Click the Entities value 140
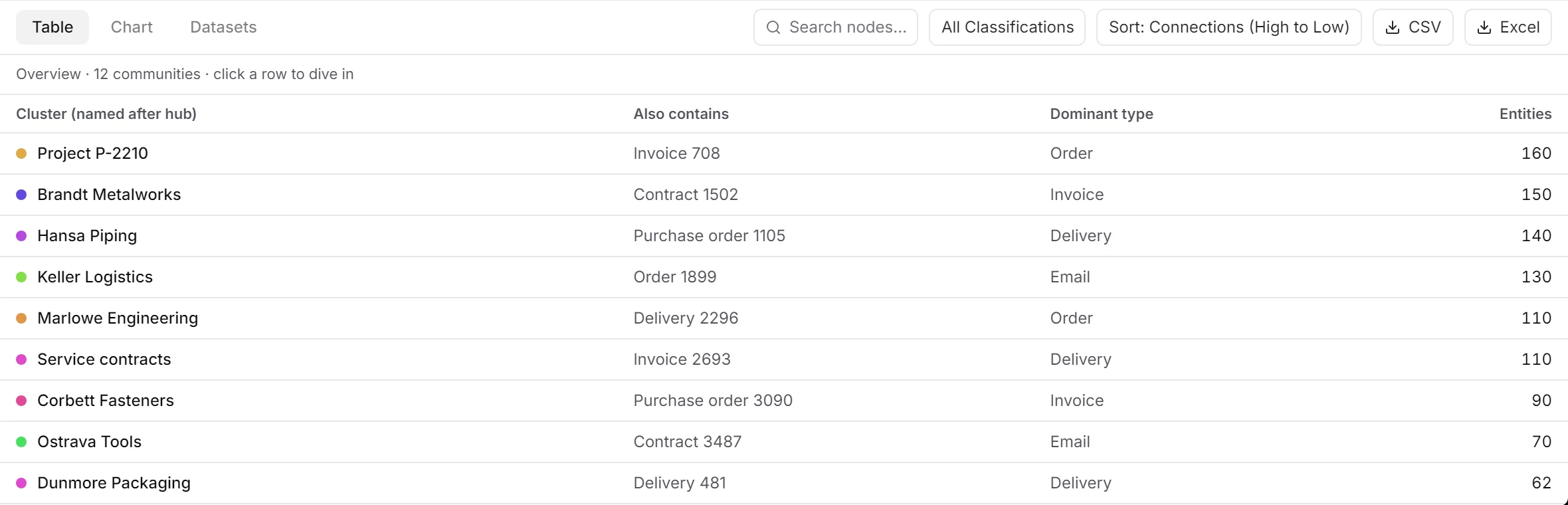 point(1536,236)
